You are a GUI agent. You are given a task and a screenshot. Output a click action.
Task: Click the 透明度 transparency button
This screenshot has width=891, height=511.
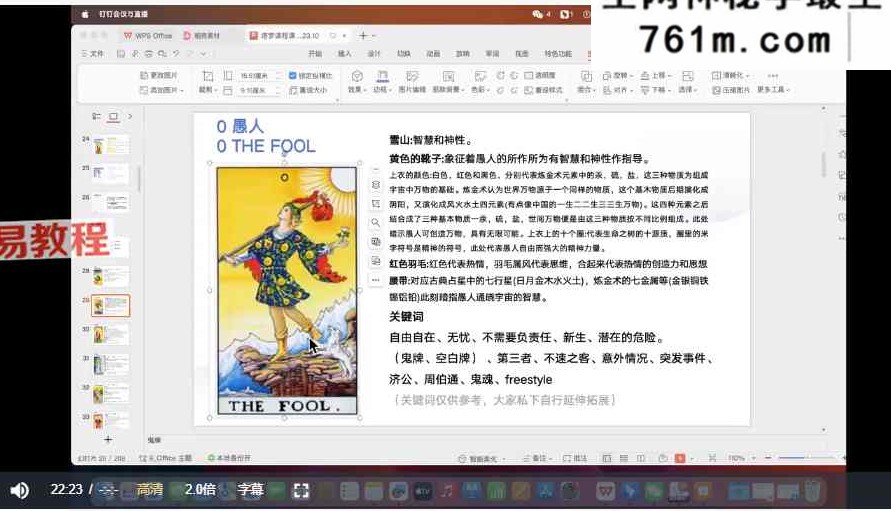tap(540, 75)
